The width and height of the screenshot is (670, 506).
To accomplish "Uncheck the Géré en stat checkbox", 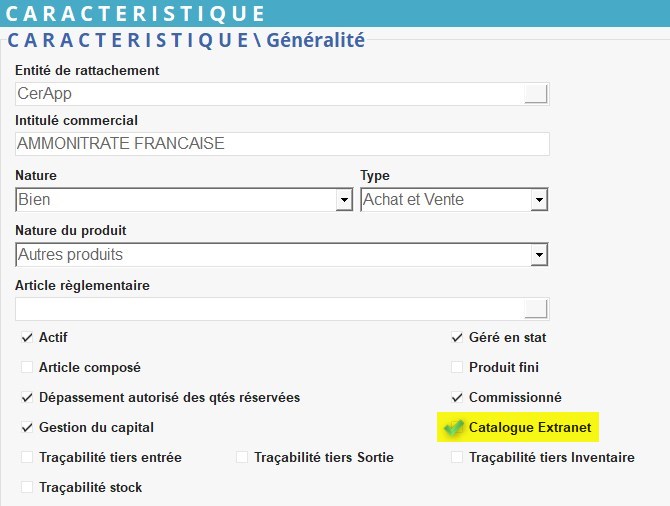I will 457,338.
